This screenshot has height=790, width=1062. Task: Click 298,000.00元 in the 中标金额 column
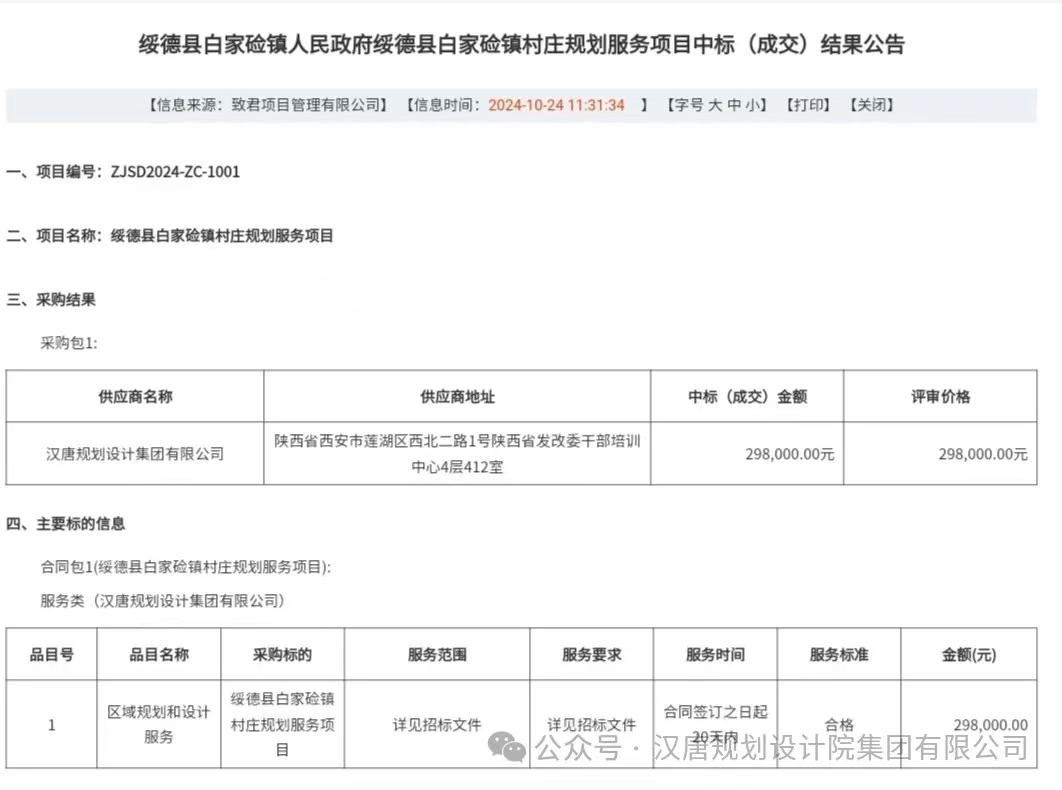(x=790, y=455)
